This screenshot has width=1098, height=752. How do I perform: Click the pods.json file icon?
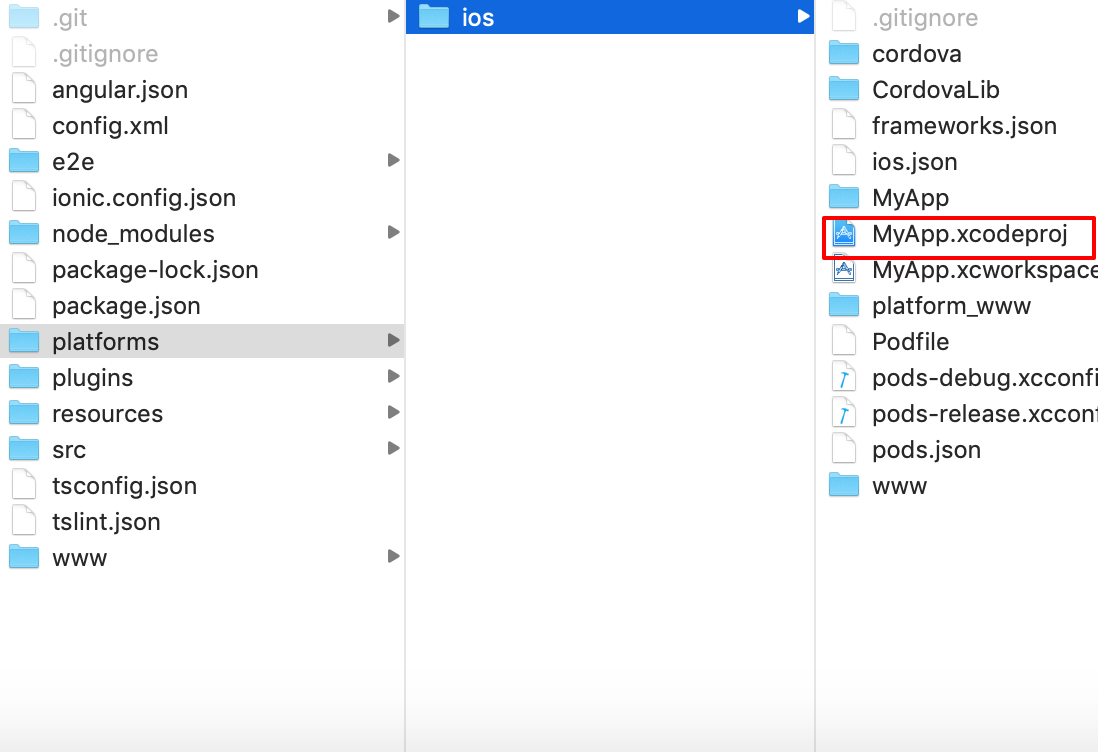tap(844, 450)
